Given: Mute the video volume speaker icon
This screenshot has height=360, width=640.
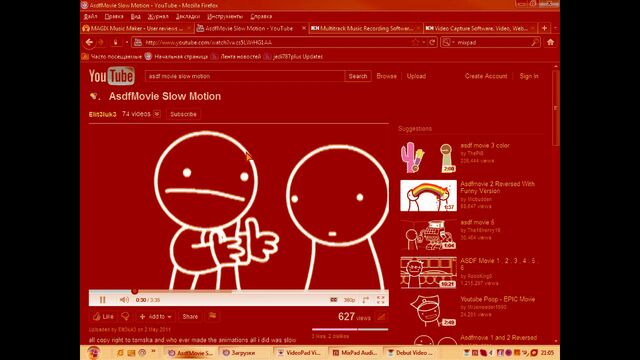Looking at the screenshot, I should (x=124, y=300).
